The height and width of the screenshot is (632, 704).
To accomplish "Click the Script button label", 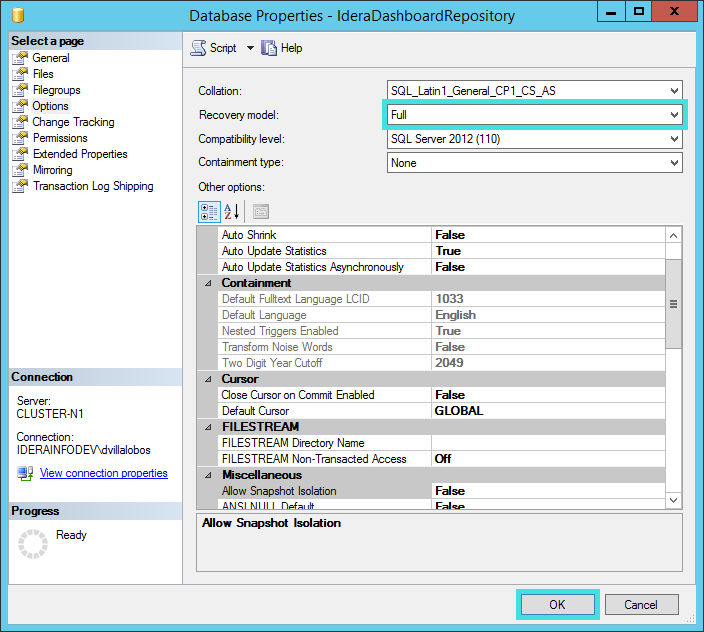I will tap(223, 48).
